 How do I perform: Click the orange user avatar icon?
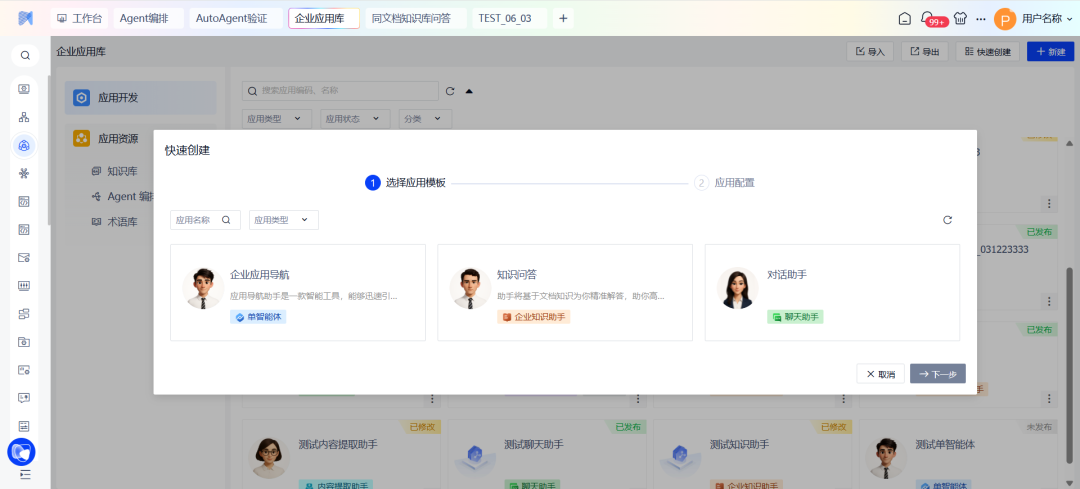[1005, 18]
